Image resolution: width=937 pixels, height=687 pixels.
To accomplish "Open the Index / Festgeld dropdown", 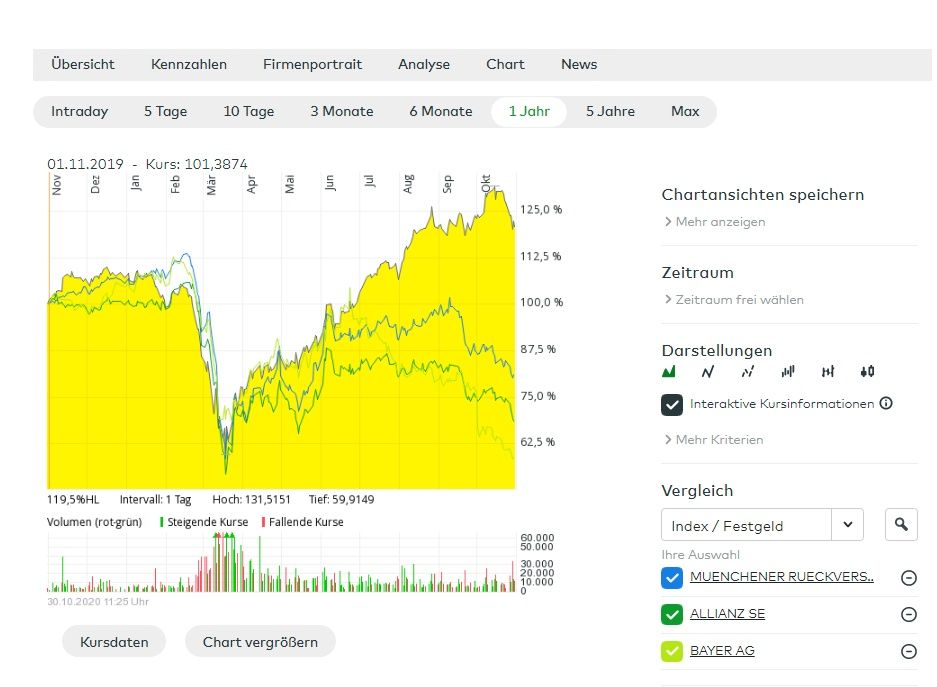I will [x=762, y=525].
